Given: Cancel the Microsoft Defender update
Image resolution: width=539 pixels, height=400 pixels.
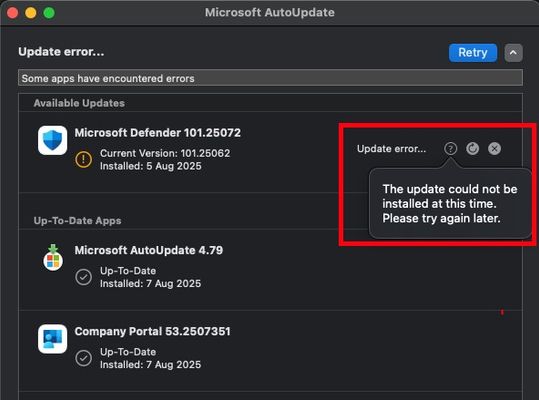Looking at the screenshot, I should pos(494,148).
